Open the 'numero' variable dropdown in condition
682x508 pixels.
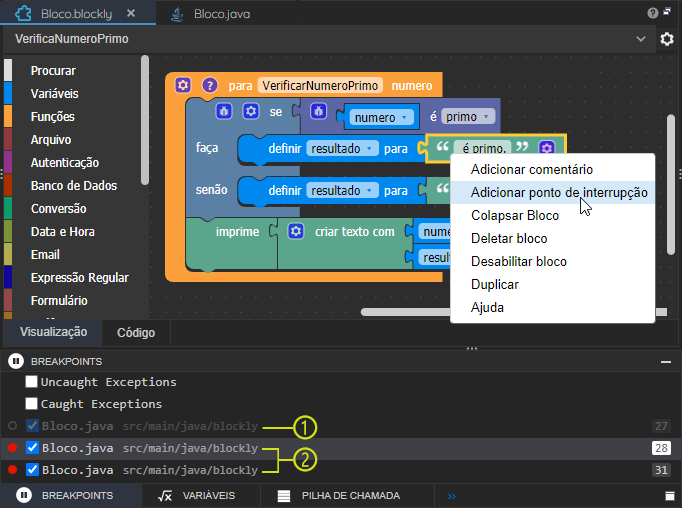point(381,117)
